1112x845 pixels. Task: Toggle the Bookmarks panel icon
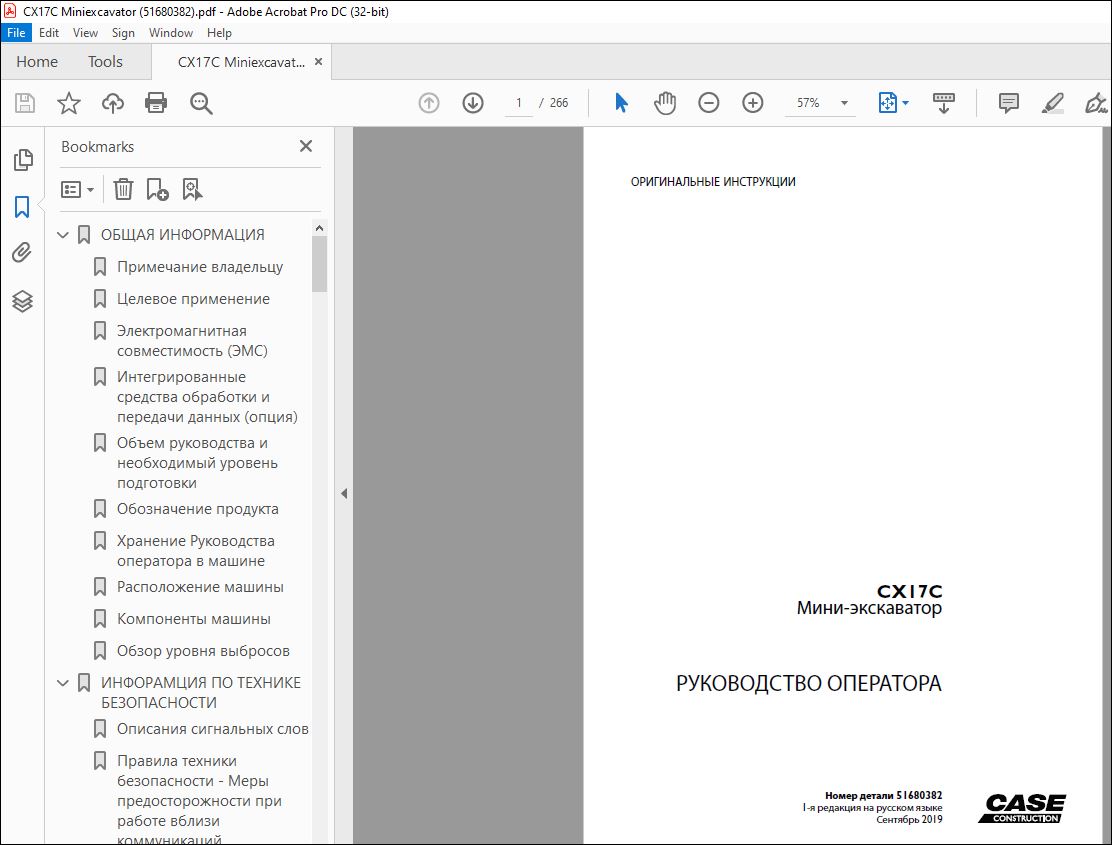(x=22, y=207)
